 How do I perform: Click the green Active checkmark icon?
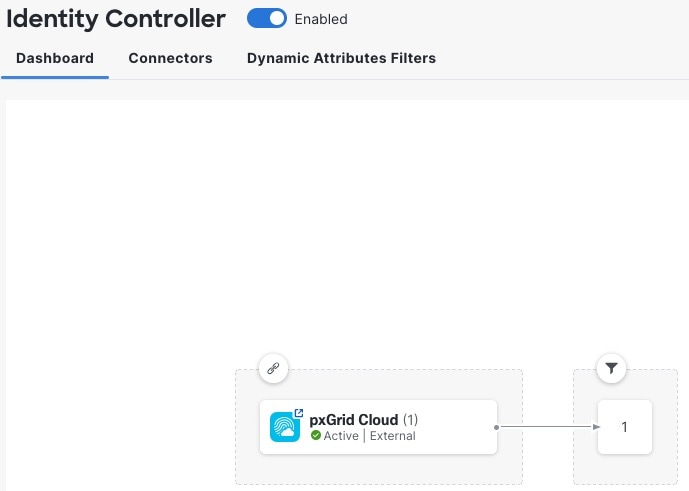tap(315, 435)
